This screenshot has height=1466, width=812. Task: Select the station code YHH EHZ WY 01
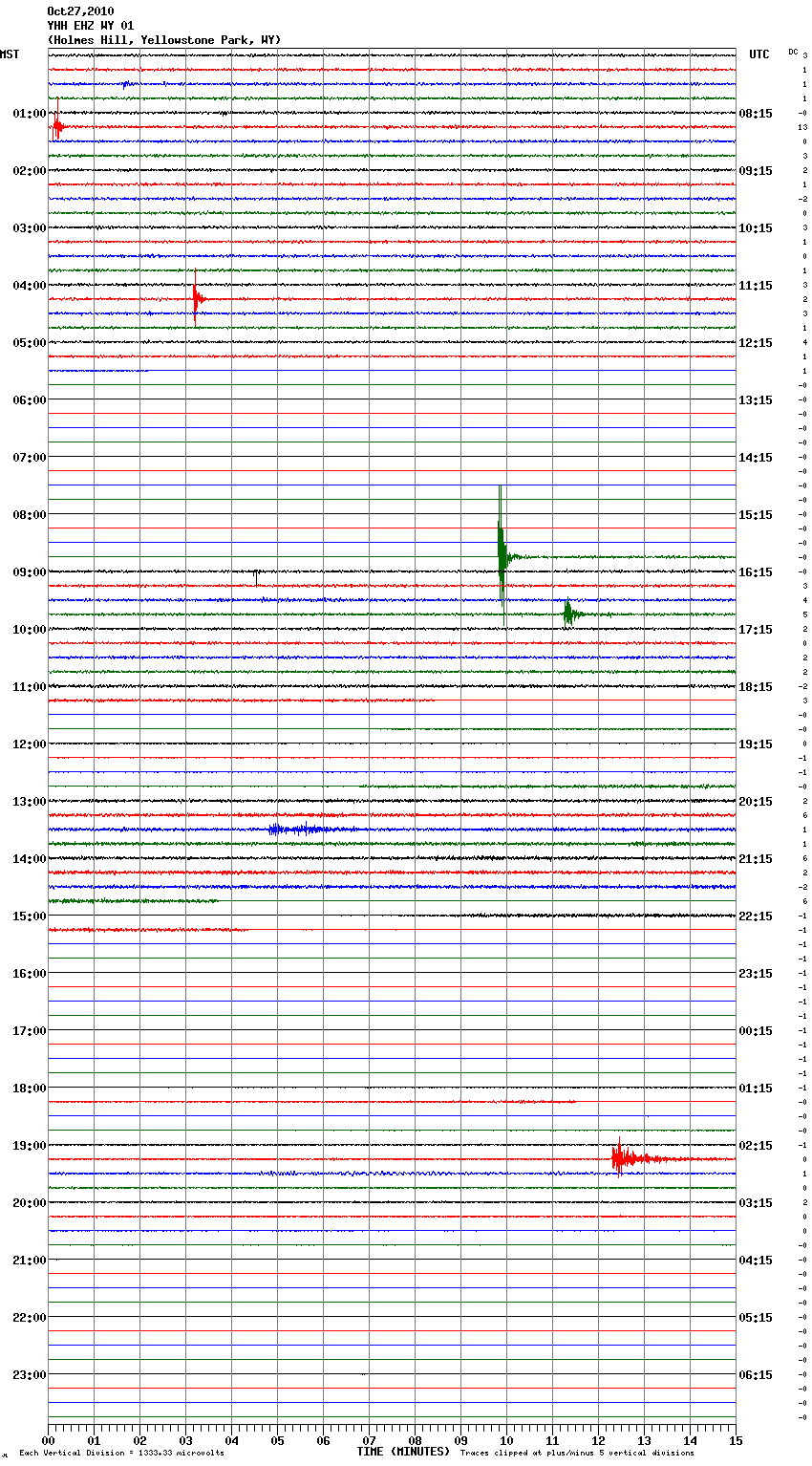coord(91,26)
